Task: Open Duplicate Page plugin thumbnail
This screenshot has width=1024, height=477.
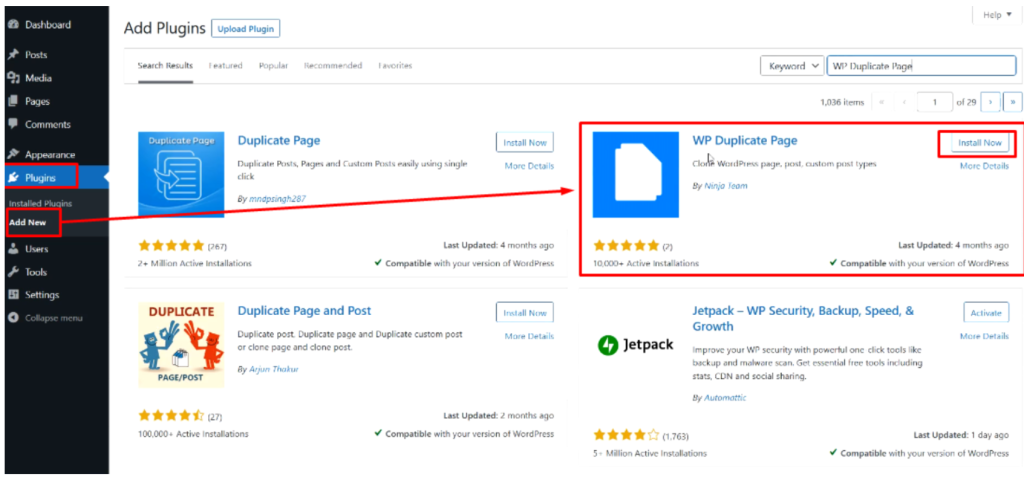Action: coord(181,174)
